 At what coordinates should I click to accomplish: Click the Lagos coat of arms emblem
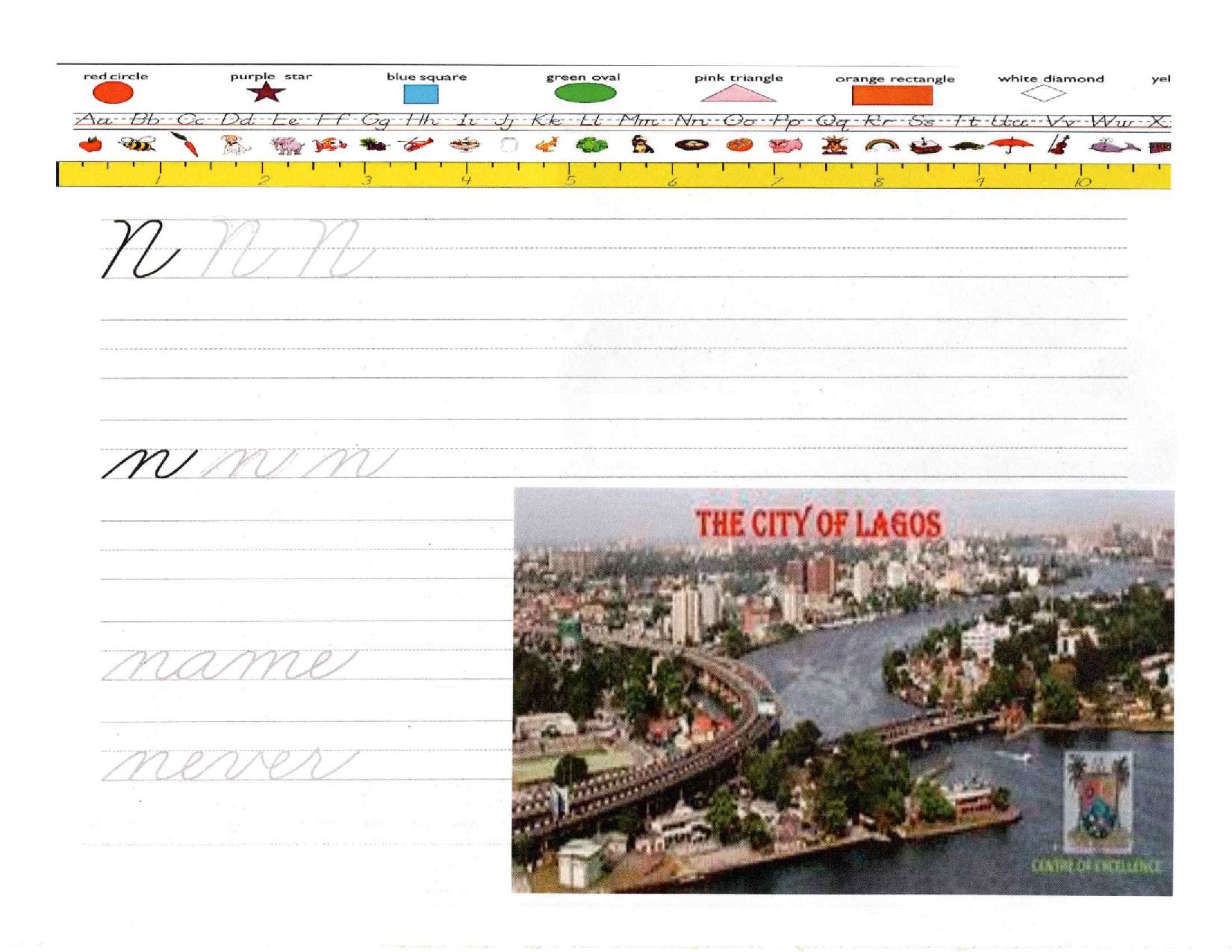pos(1098,803)
